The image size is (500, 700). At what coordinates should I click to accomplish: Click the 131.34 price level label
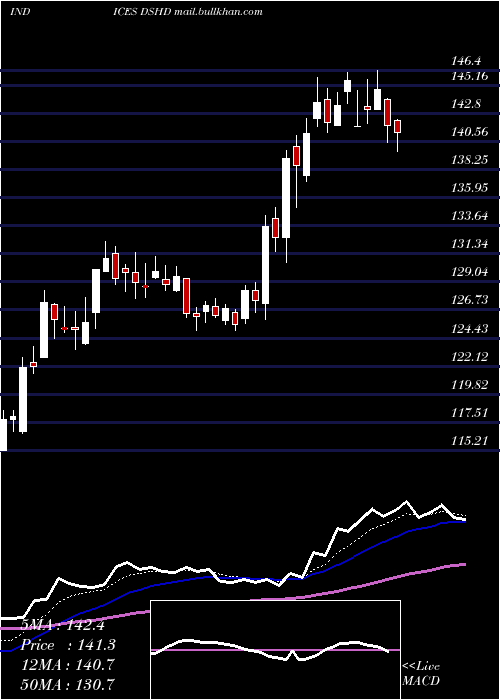point(469,244)
